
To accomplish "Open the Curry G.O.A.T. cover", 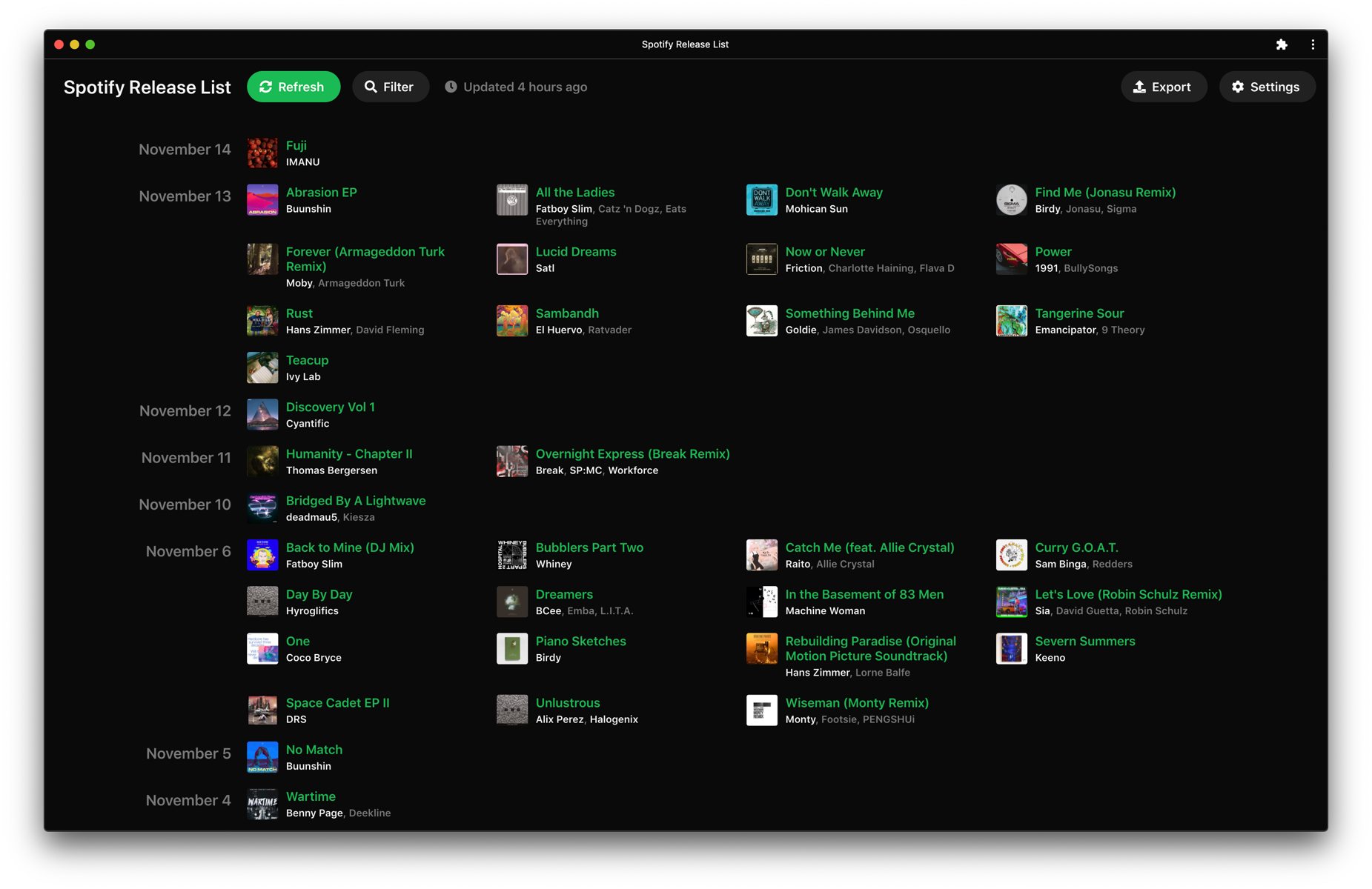I will pyautogui.click(x=1012, y=555).
